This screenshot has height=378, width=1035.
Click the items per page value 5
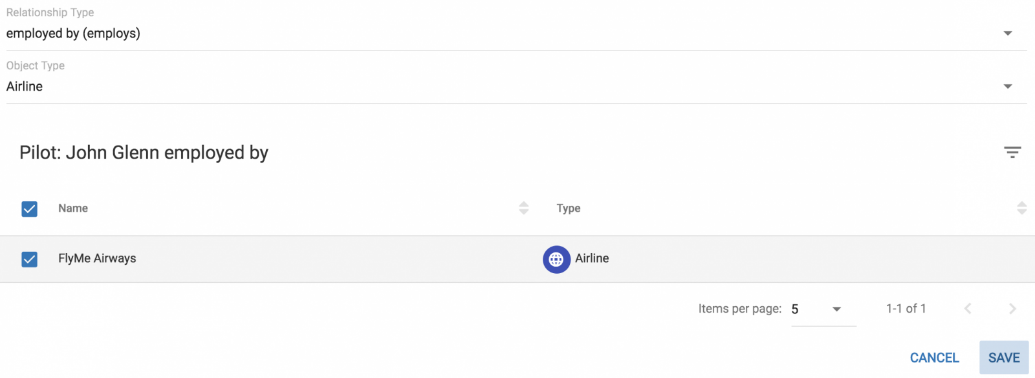pos(795,309)
